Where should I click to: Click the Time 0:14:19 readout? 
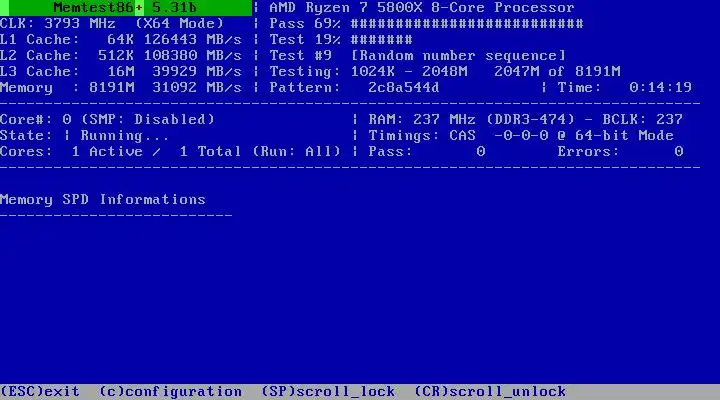point(624,87)
